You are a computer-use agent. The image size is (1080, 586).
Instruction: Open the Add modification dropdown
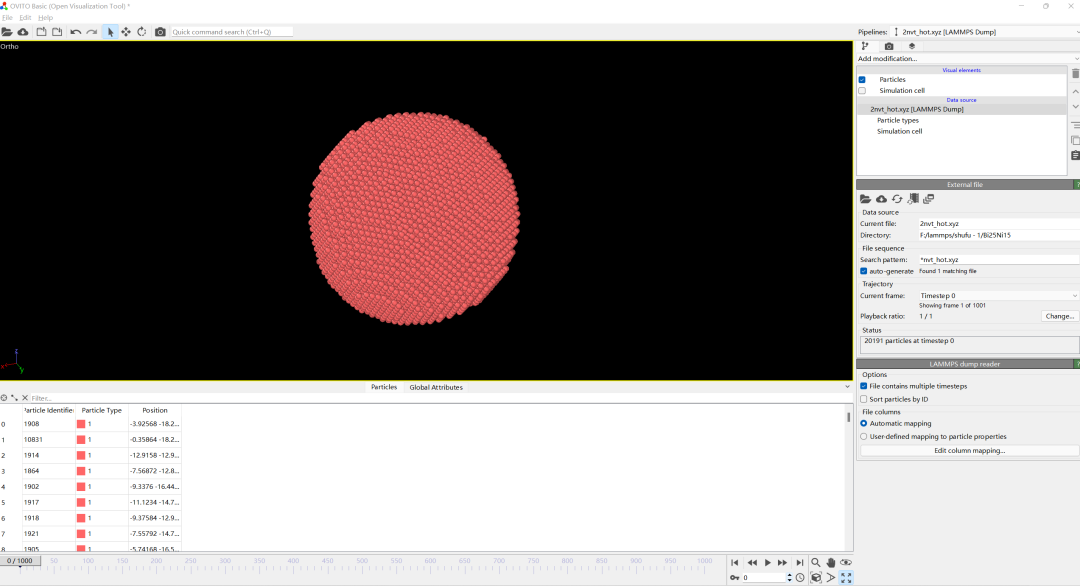968,59
